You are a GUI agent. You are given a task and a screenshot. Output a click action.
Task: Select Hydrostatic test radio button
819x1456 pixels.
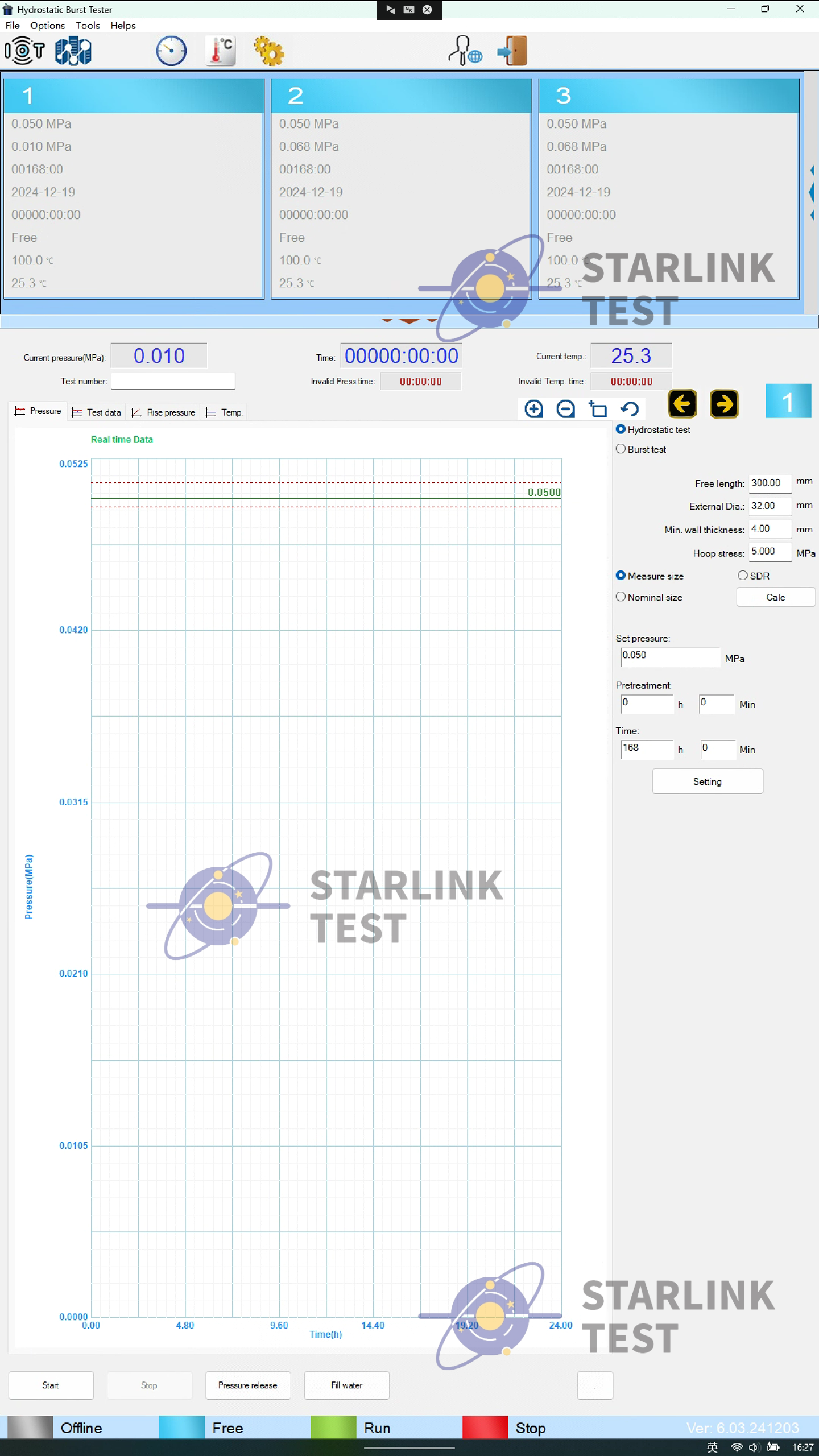pyautogui.click(x=621, y=429)
